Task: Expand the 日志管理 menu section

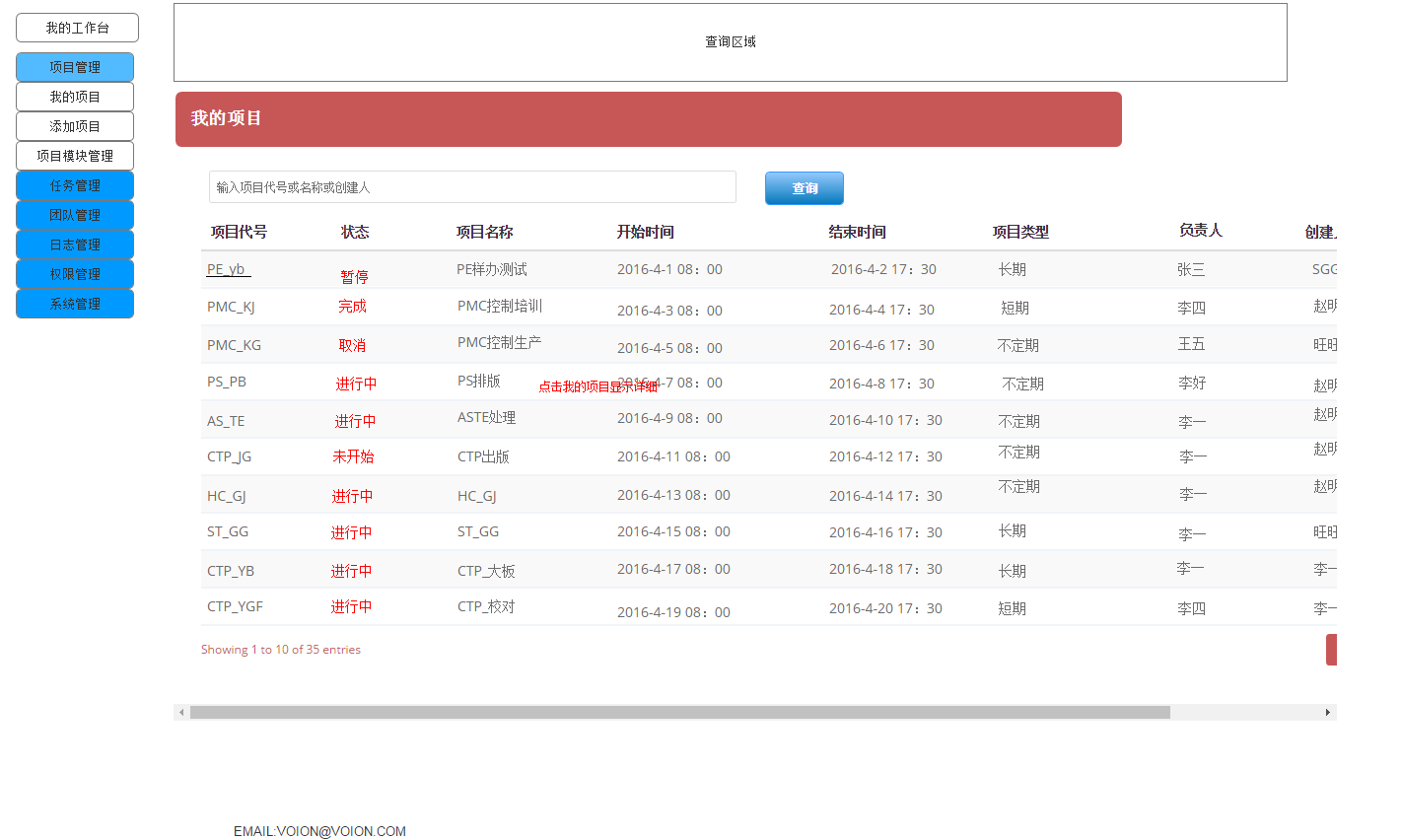Action: click(x=75, y=245)
